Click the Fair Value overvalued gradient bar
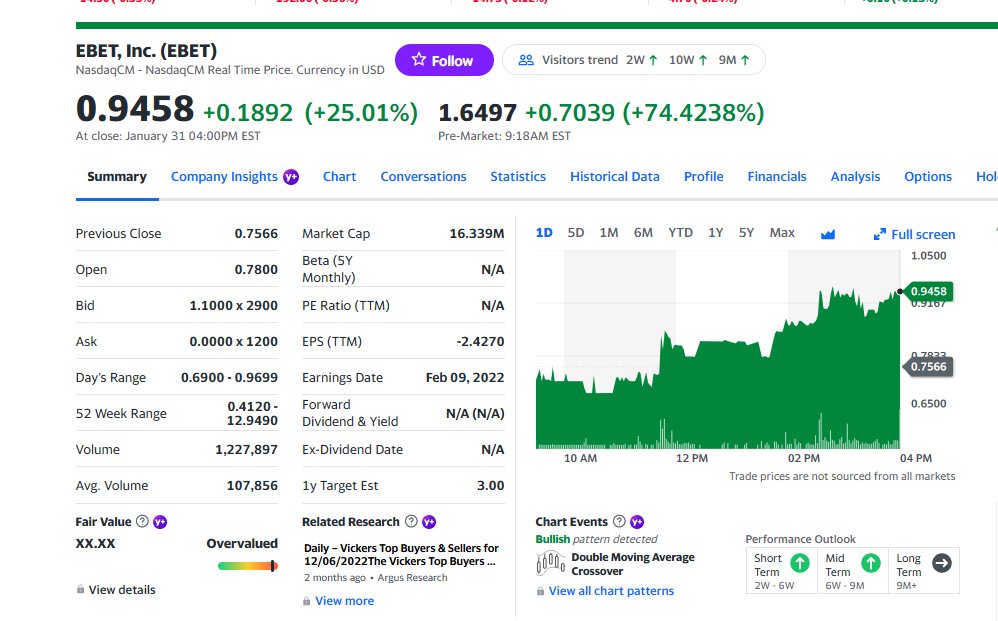 (248, 566)
